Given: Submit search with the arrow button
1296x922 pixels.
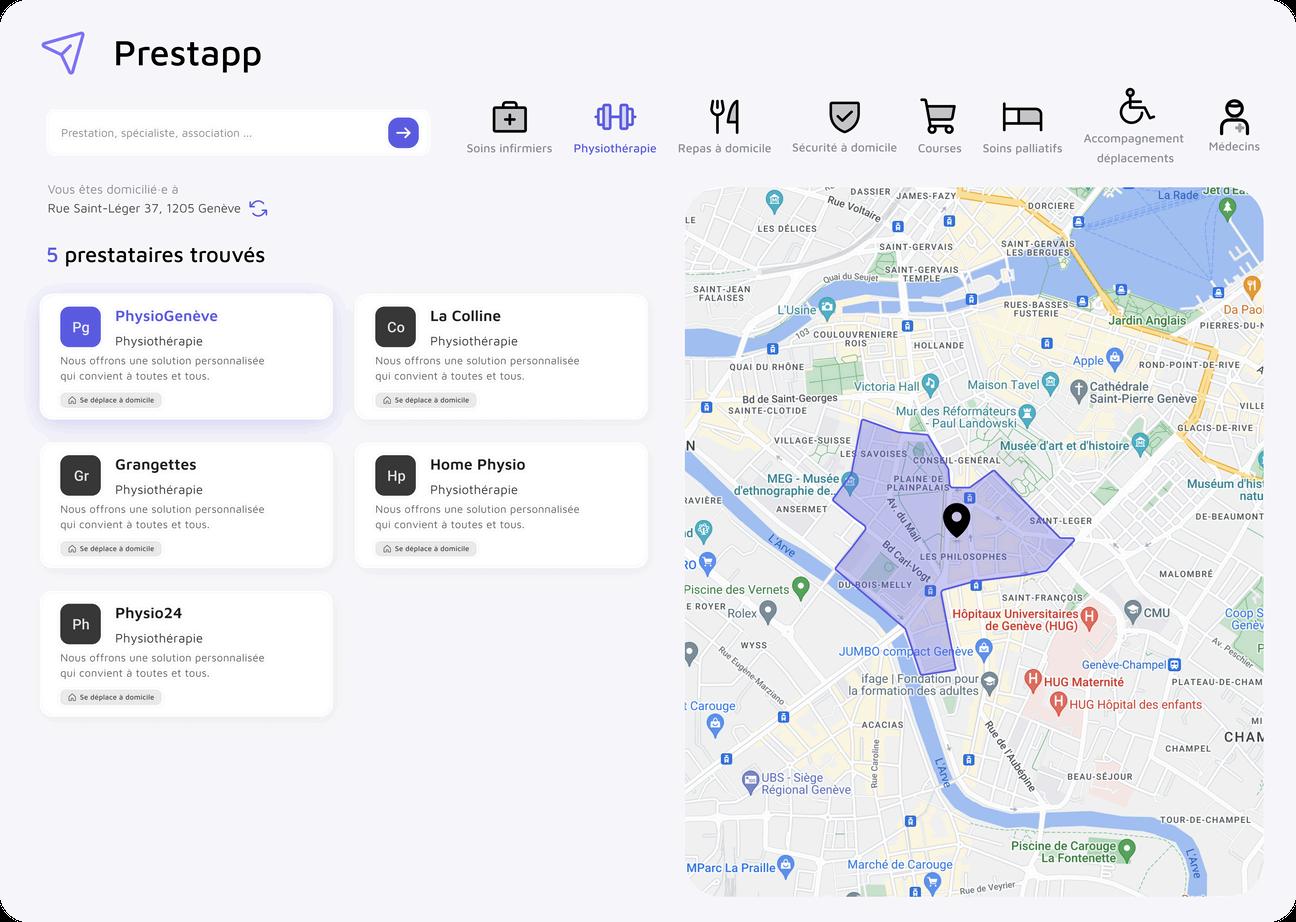Looking at the screenshot, I should coord(403,132).
